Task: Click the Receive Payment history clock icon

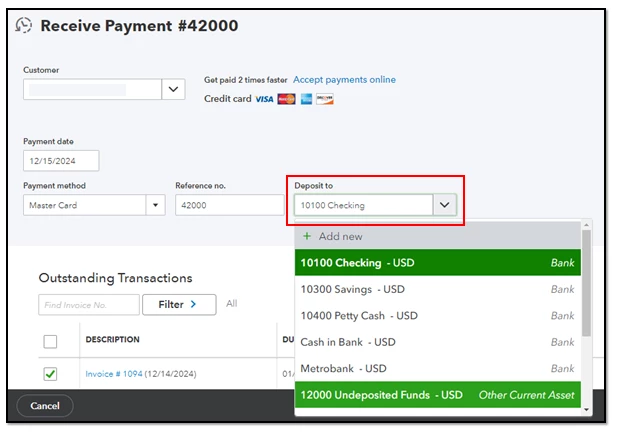Action: [x=24, y=25]
